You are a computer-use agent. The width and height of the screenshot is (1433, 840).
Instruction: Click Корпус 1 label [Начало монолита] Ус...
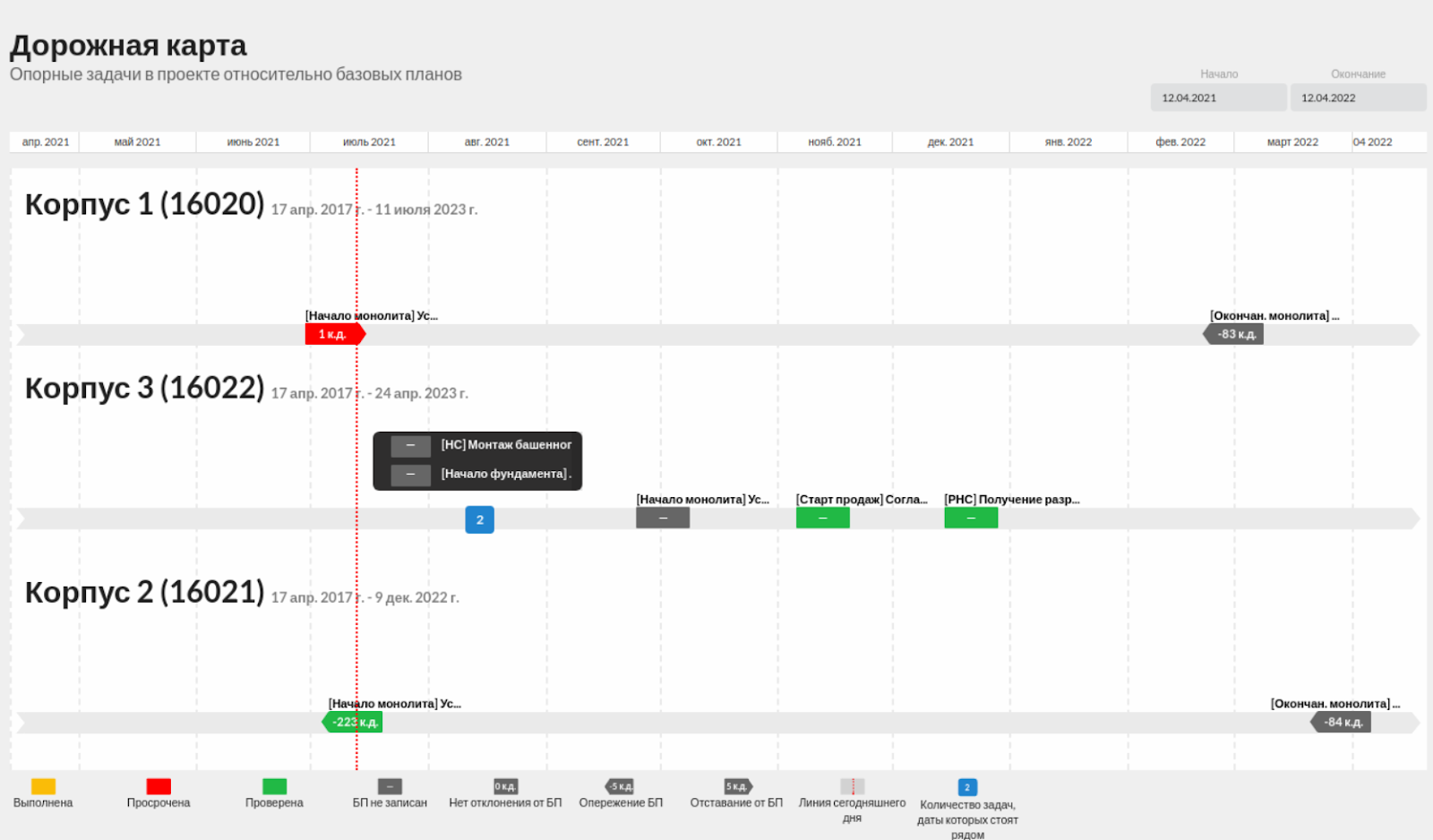[372, 316]
